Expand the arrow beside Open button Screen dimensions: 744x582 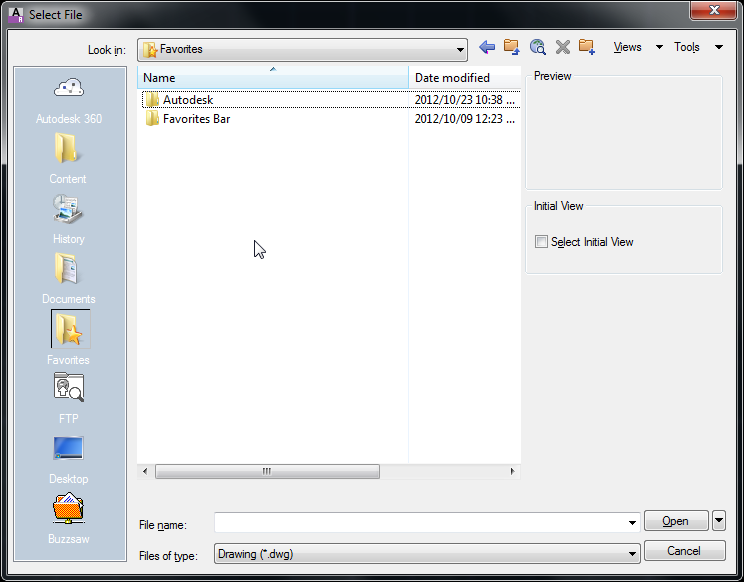(x=719, y=520)
